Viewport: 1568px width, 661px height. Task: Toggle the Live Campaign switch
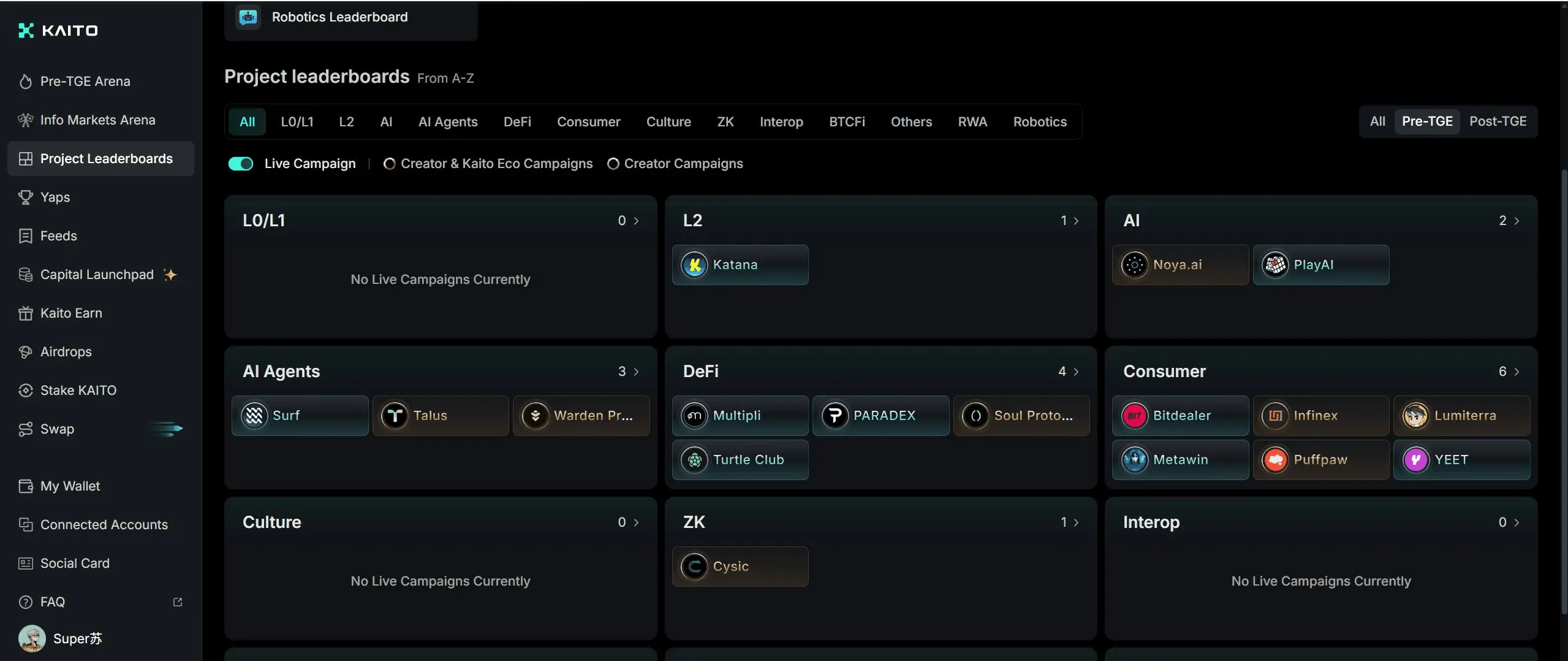(x=241, y=164)
